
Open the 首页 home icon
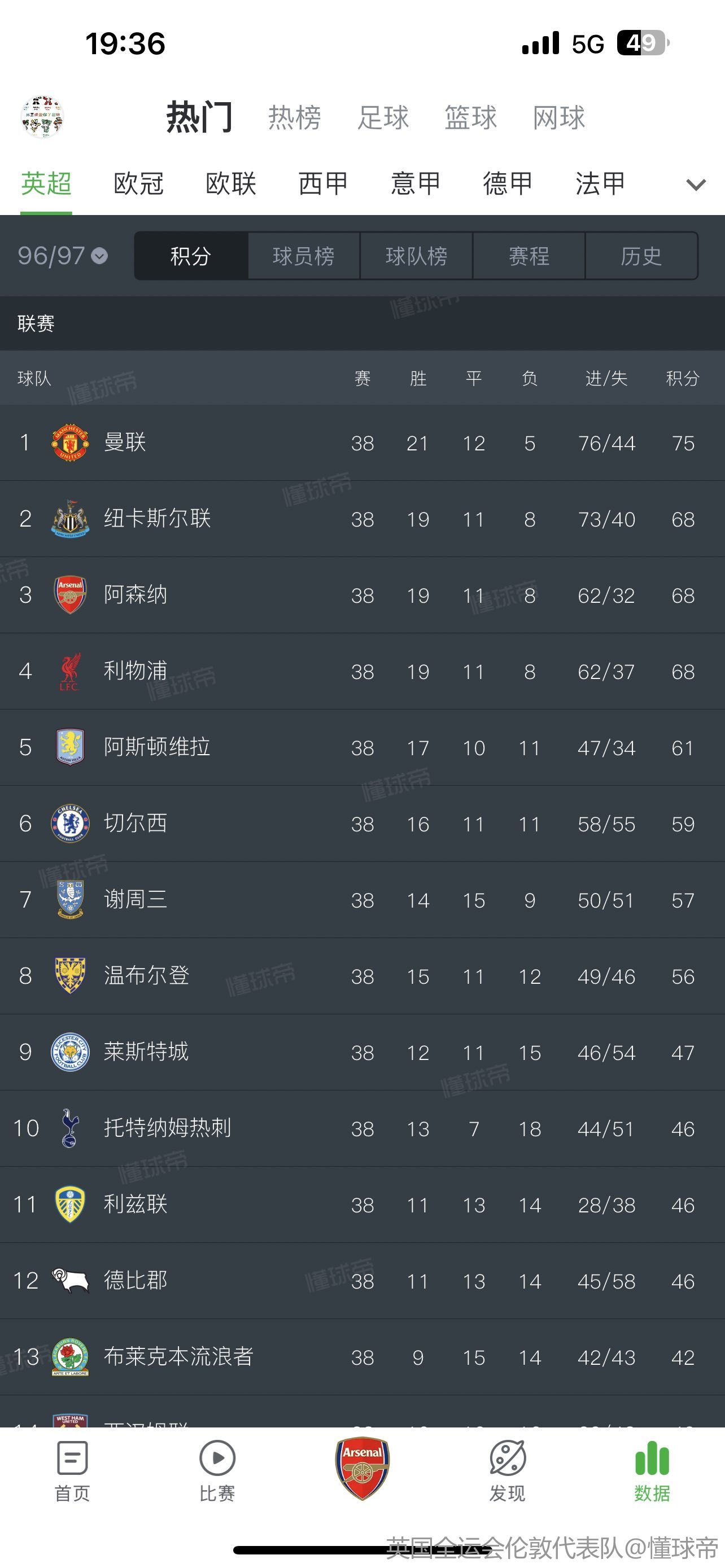(x=72, y=1460)
